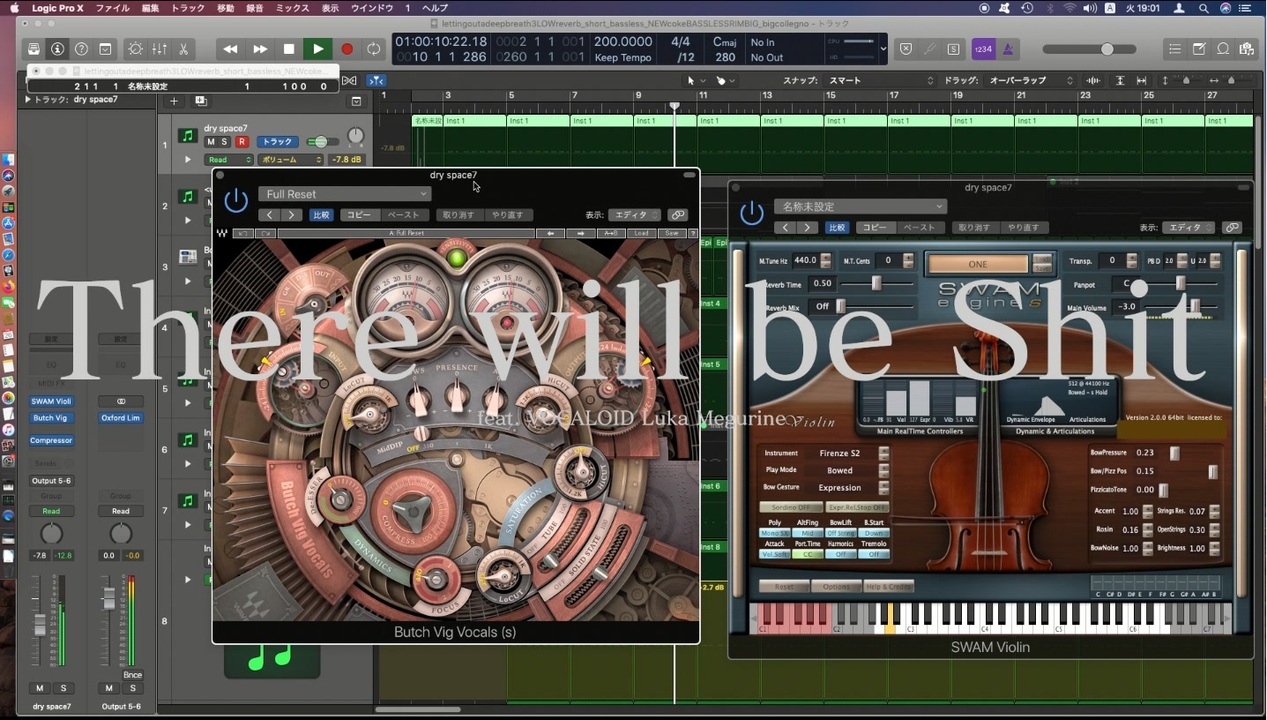The image size is (1267, 720).
Task: Toggle the Metronome click button
Action: pyautogui.click(x=1008, y=49)
